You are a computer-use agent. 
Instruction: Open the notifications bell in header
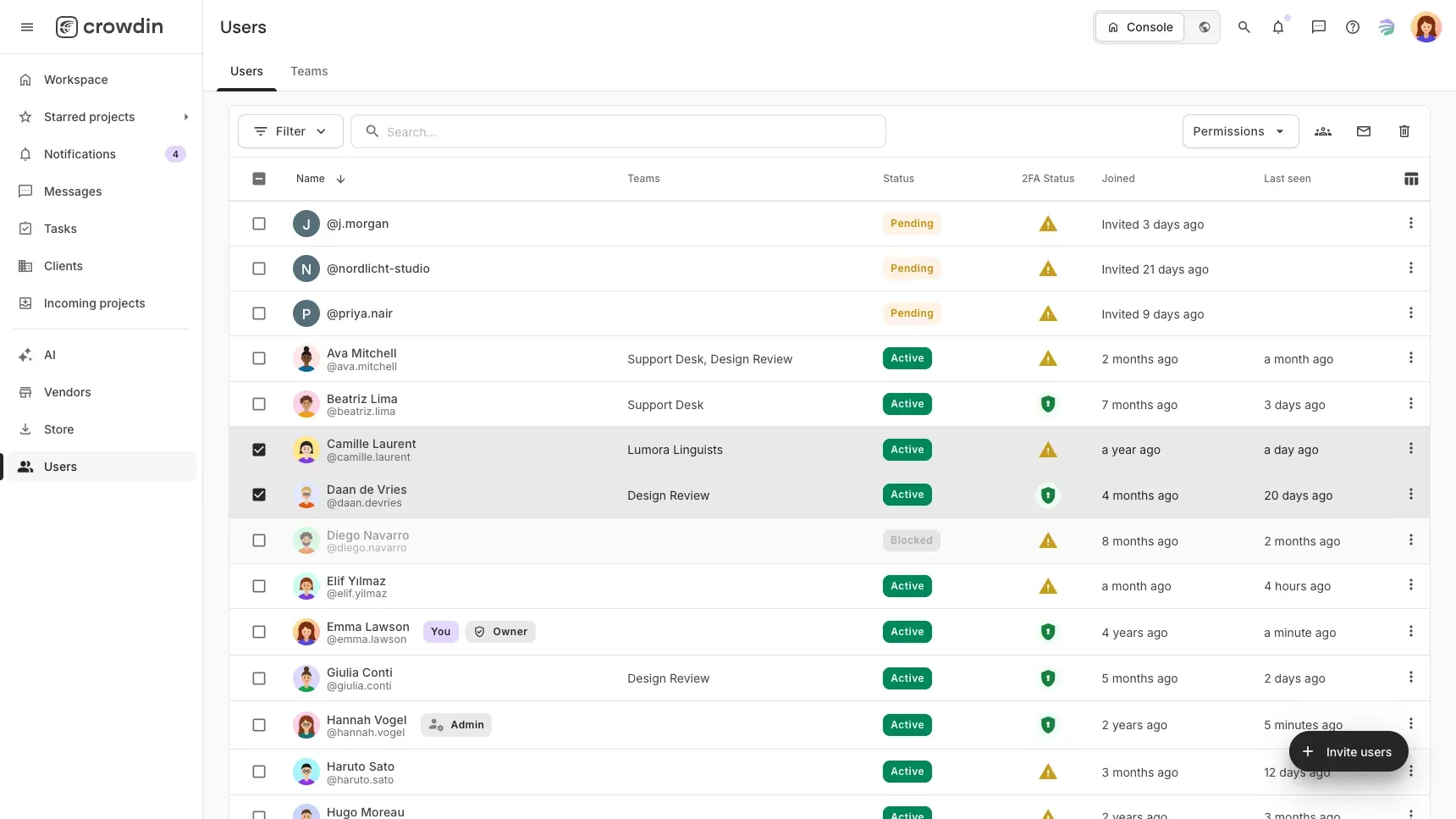coord(1278,27)
